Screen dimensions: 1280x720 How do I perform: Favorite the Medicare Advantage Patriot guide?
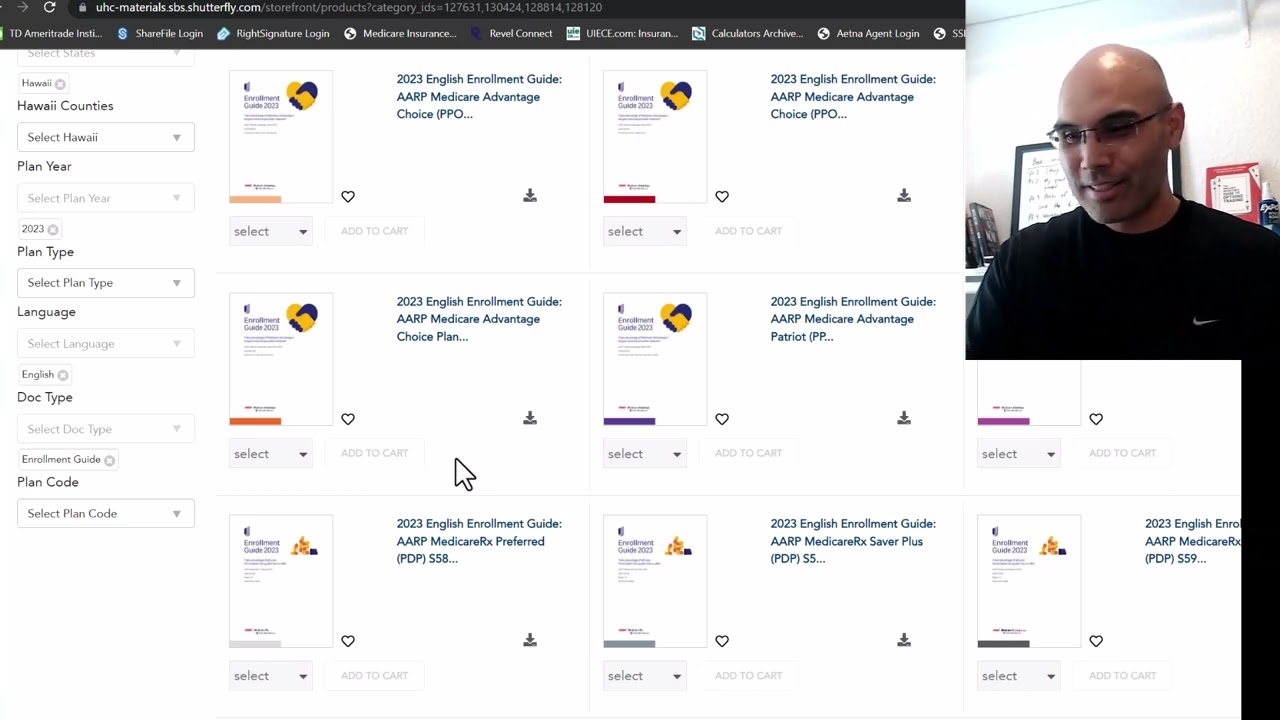coord(722,419)
